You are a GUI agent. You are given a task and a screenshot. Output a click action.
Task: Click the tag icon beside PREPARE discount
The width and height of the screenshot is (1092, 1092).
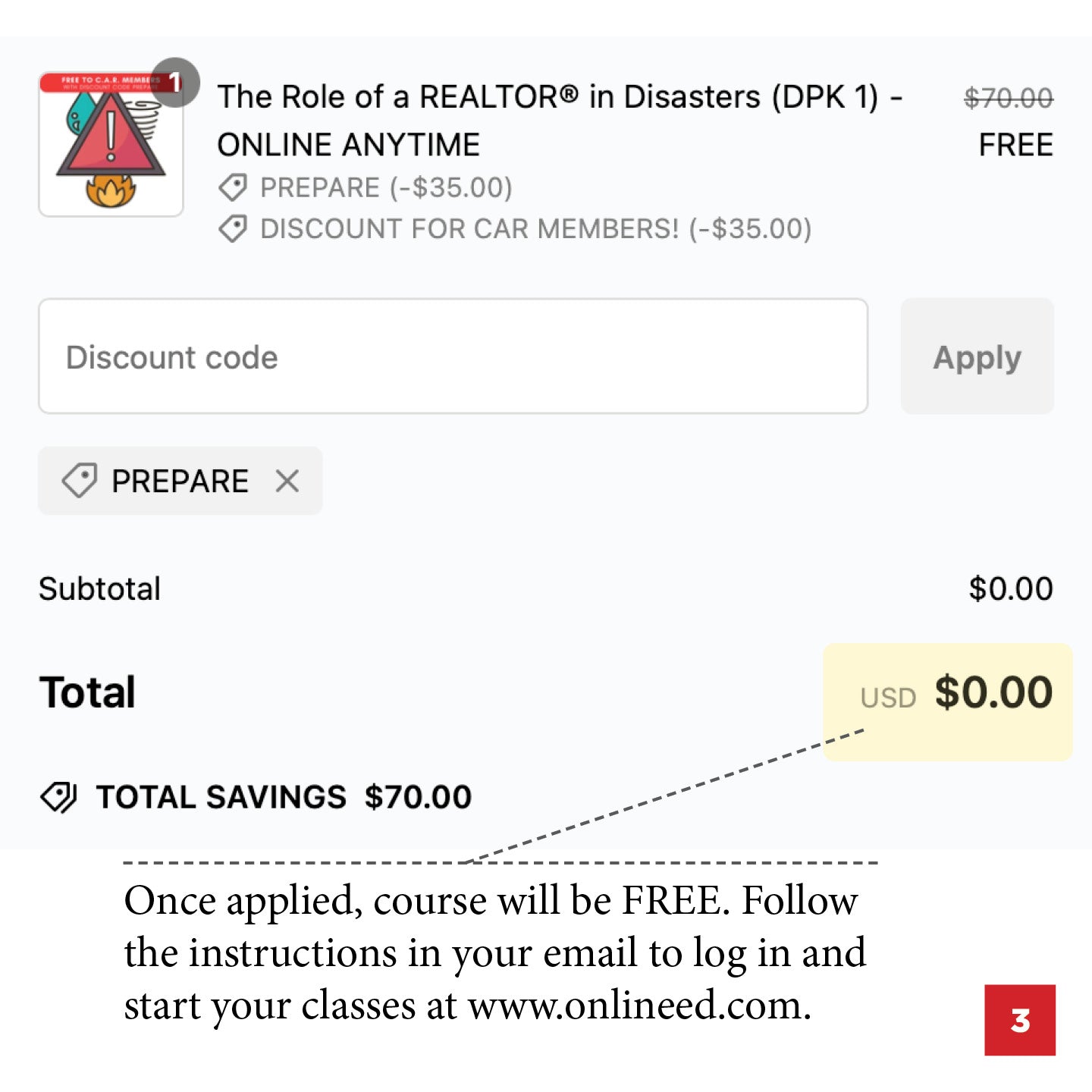click(234, 187)
